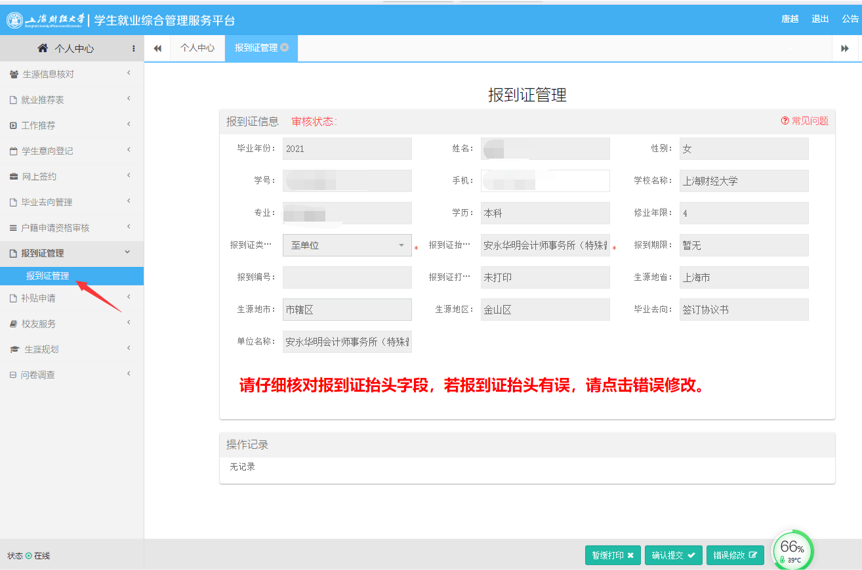Expand the 毕业去向管理 menu

click(129, 201)
